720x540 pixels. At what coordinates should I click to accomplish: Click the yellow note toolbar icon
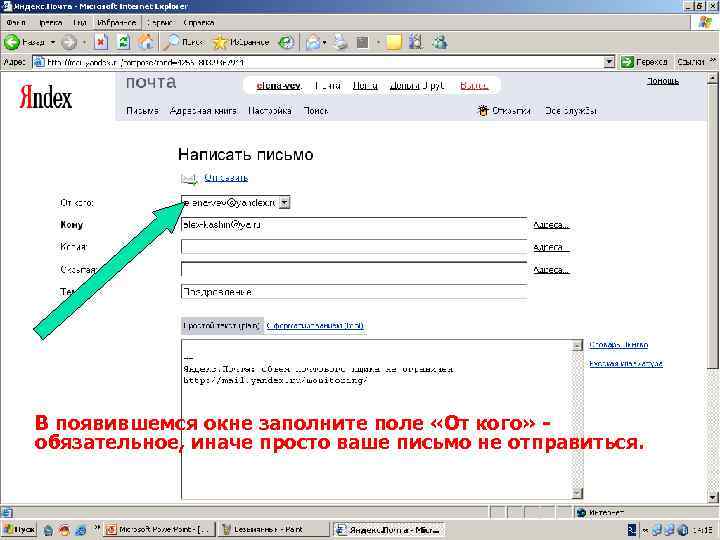tap(394, 43)
